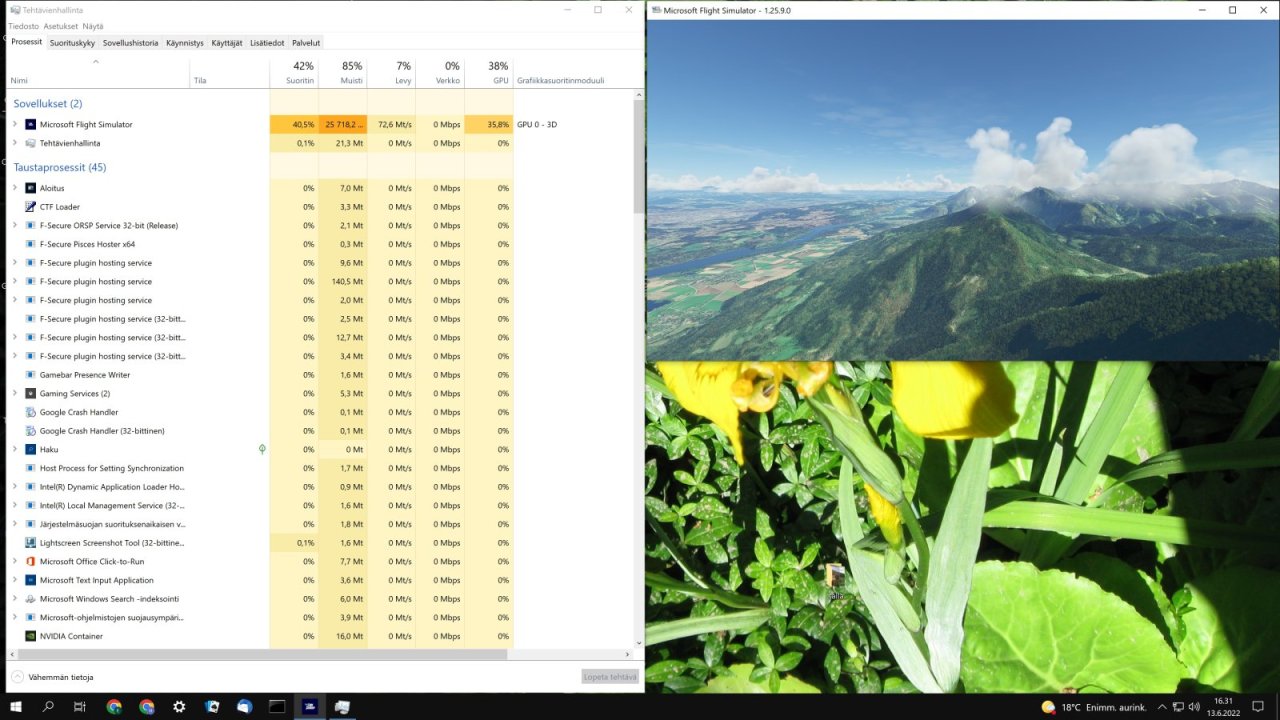The height and width of the screenshot is (720, 1280).
Task: Select the 140,5 Mt memory cell
Action: [x=343, y=281]
